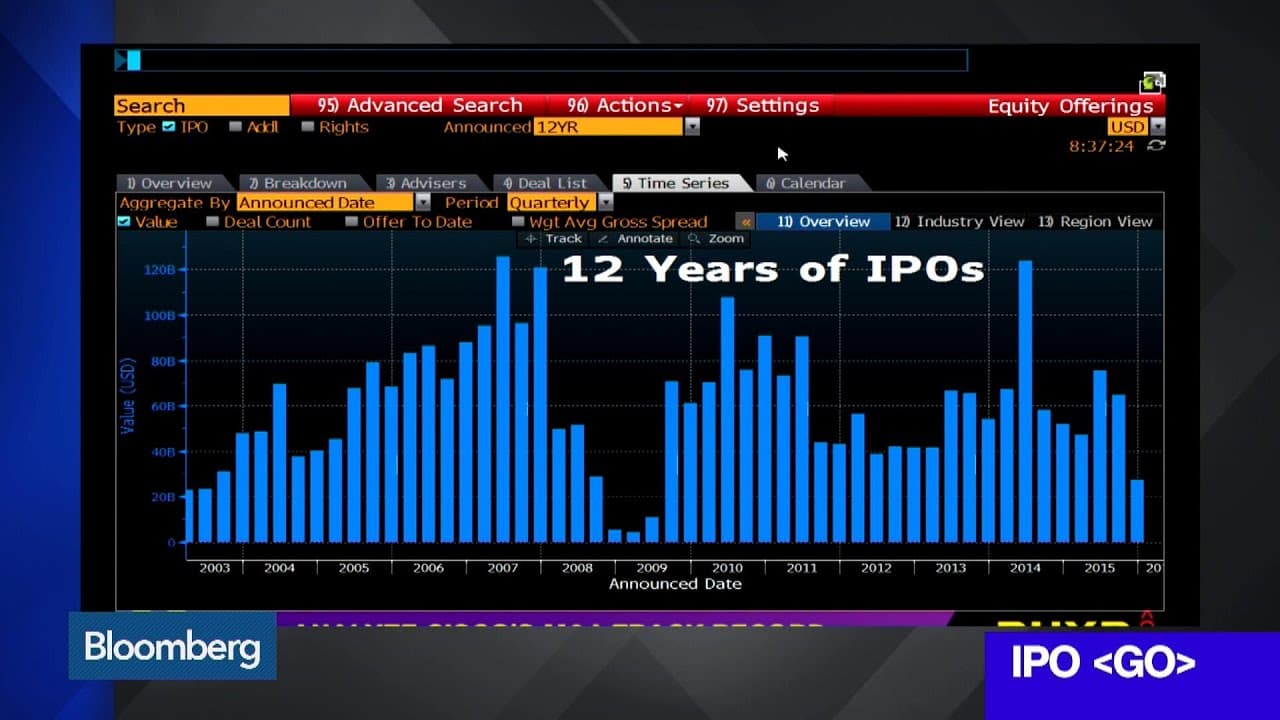Open the Aggregate By dropdown arrow
This screenshot has height=720, width=1280.
(422, 203)
